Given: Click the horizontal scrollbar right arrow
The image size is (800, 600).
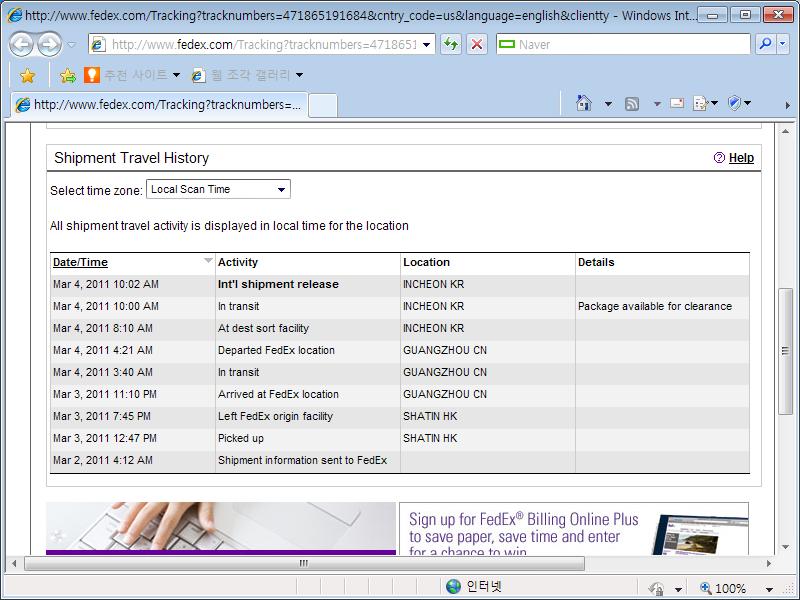Looking at the screenshot, I should 768,564.
